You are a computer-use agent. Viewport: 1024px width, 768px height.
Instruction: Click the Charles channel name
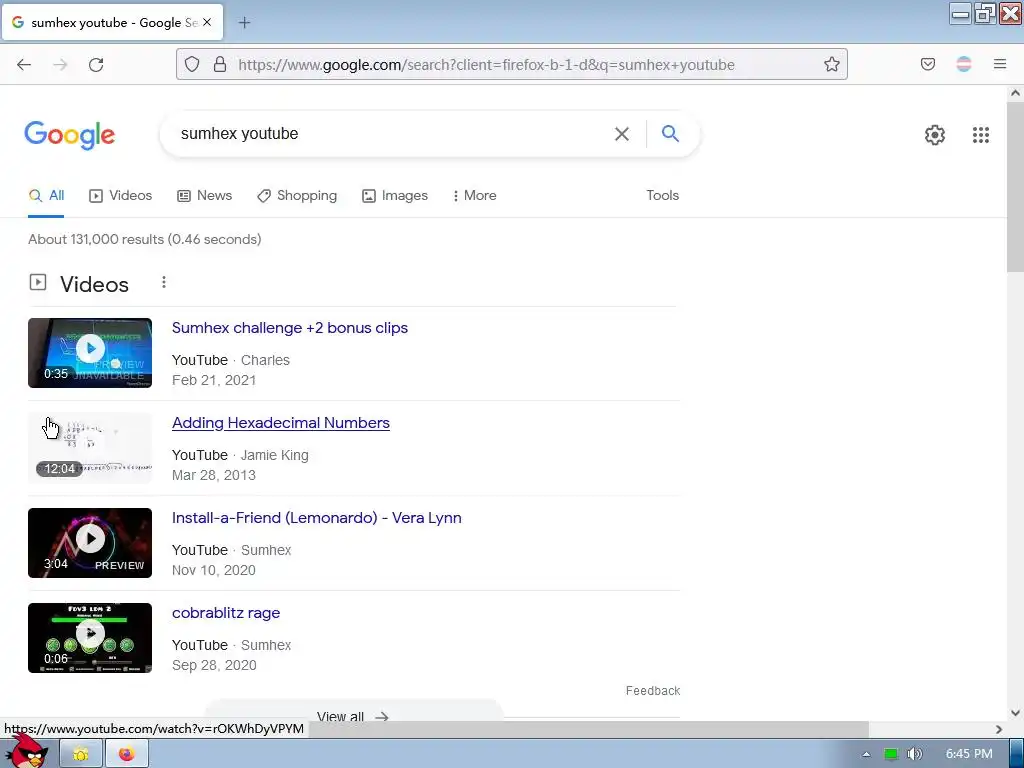(265, 360)
